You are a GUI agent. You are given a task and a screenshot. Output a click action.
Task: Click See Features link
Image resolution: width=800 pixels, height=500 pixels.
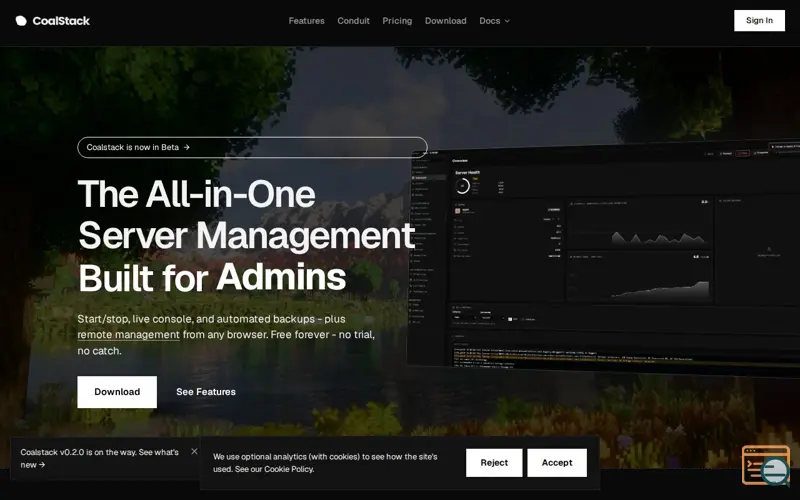click(206, 392)
